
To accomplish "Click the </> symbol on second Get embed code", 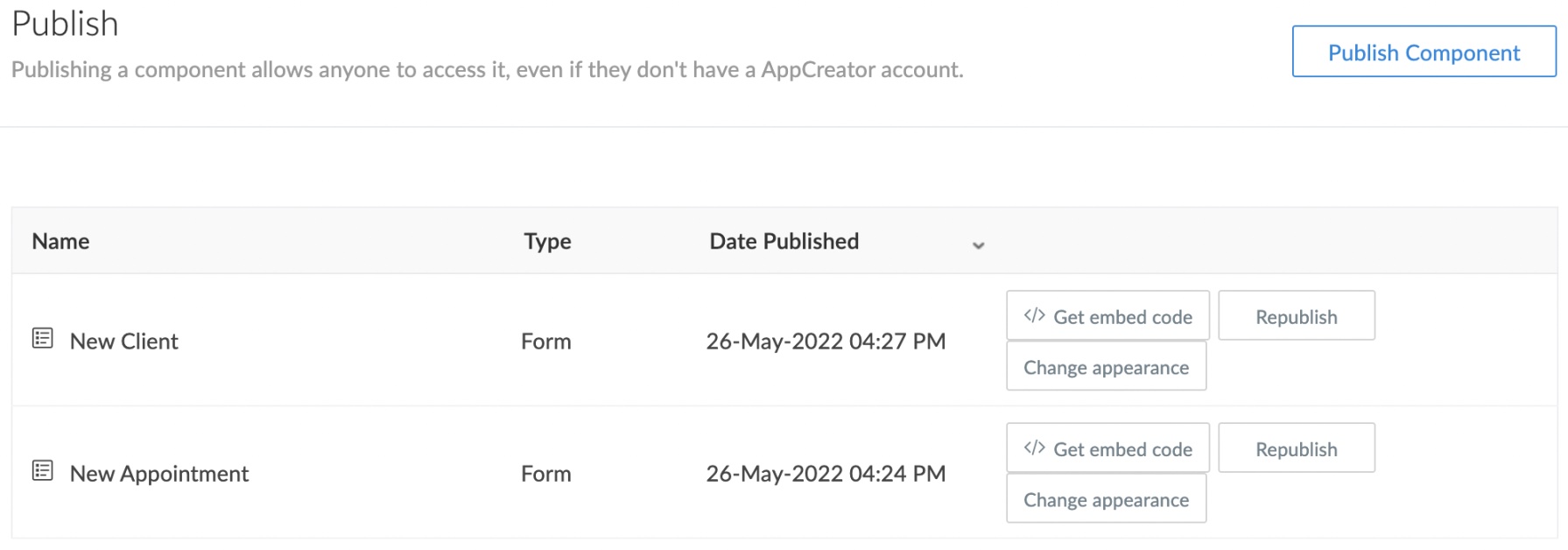I will click(1036, 447).
